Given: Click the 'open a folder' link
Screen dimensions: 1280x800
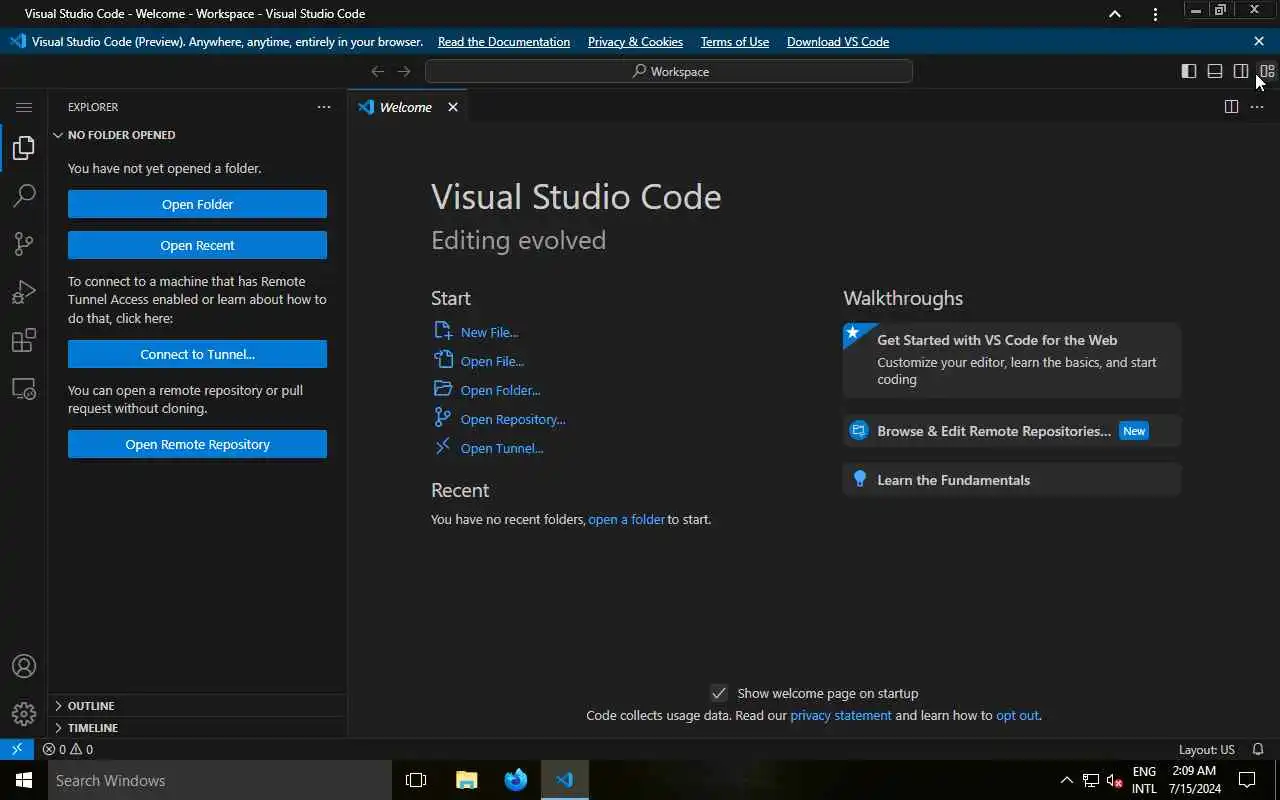Looking at the screenshot, I should [626, 519].
